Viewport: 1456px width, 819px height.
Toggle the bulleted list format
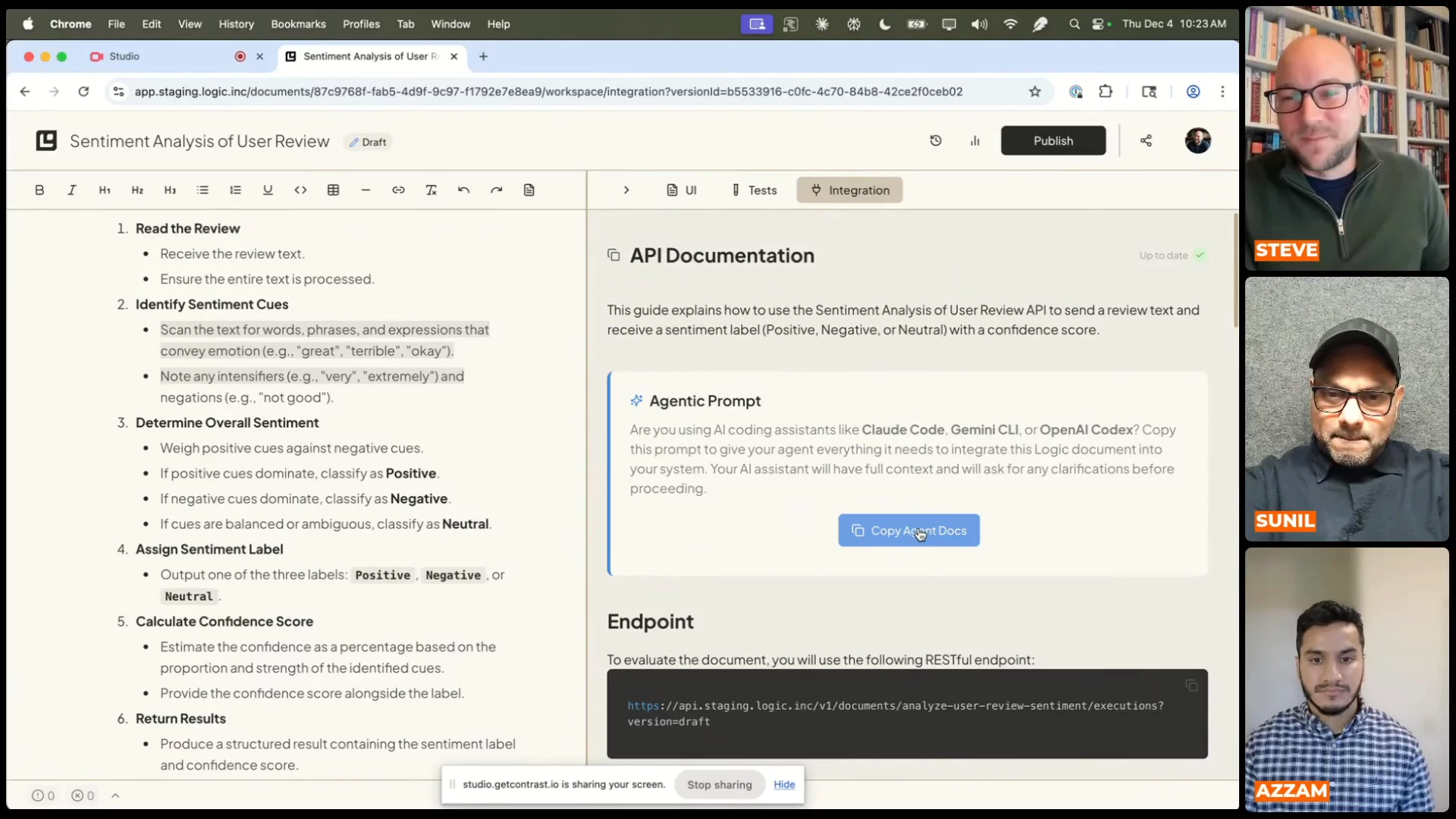click(202, 190)
